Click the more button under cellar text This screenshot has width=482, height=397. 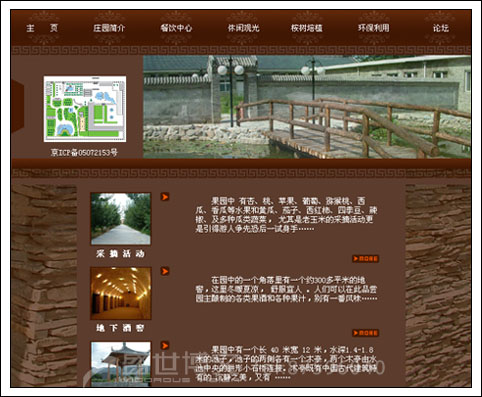(x=366, y=333)
